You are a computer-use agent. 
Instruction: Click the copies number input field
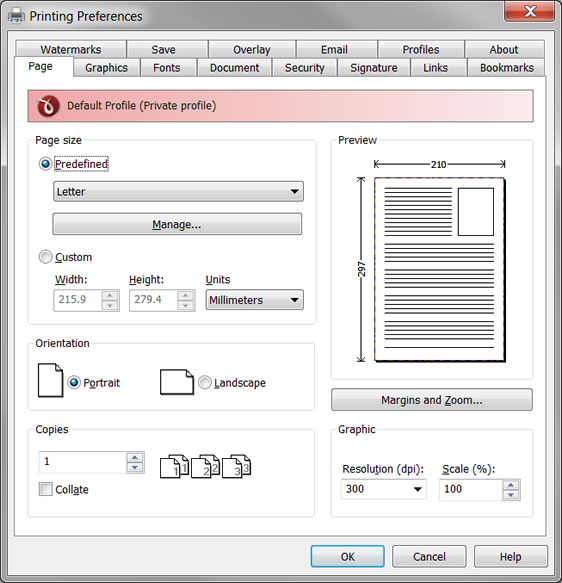(83, 462)
